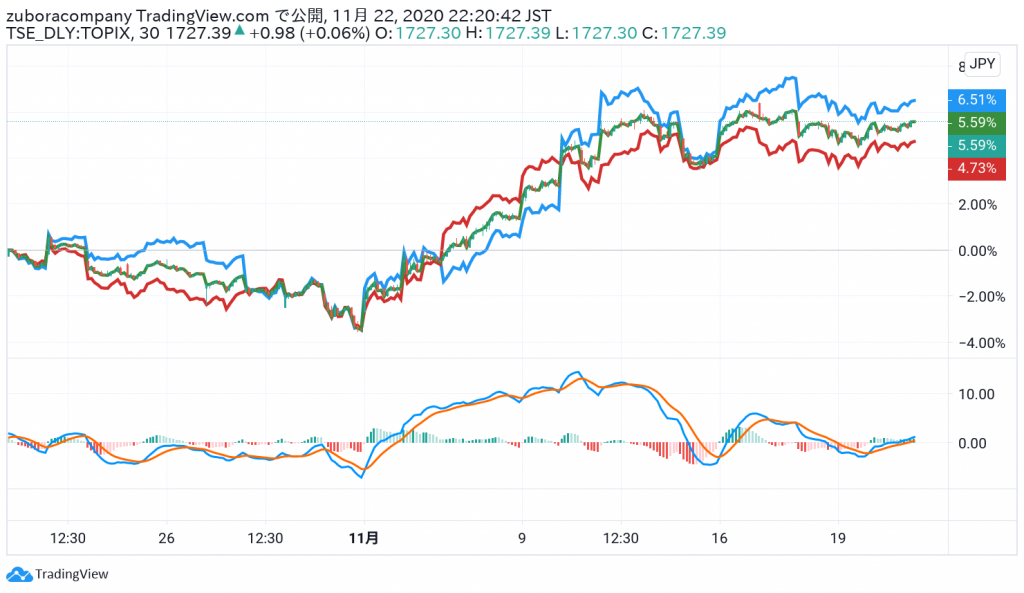Click the teal 5.59% price label
The width and height of the screenshot is (1024, 593).
pyautogui.click(x=976, y=146)
